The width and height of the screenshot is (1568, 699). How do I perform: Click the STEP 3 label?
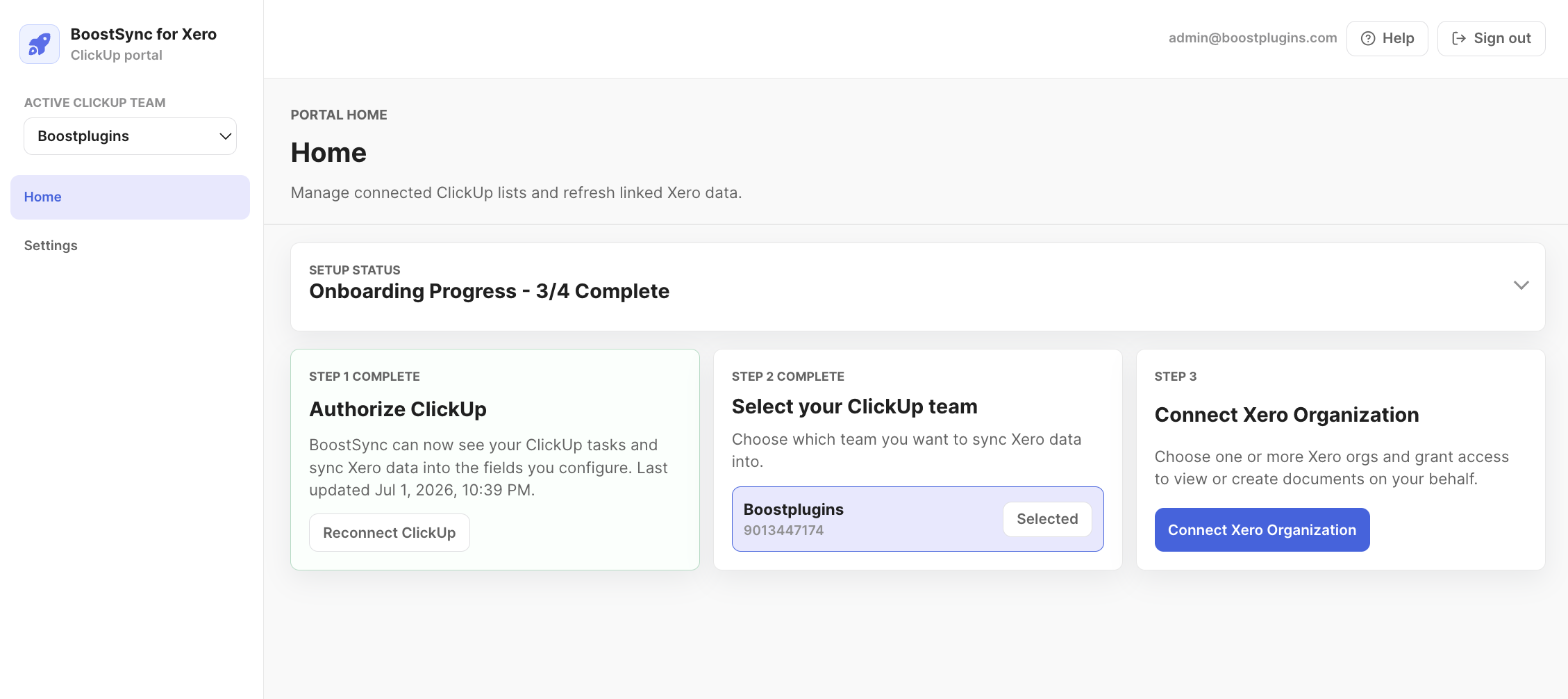point(1175,377)
